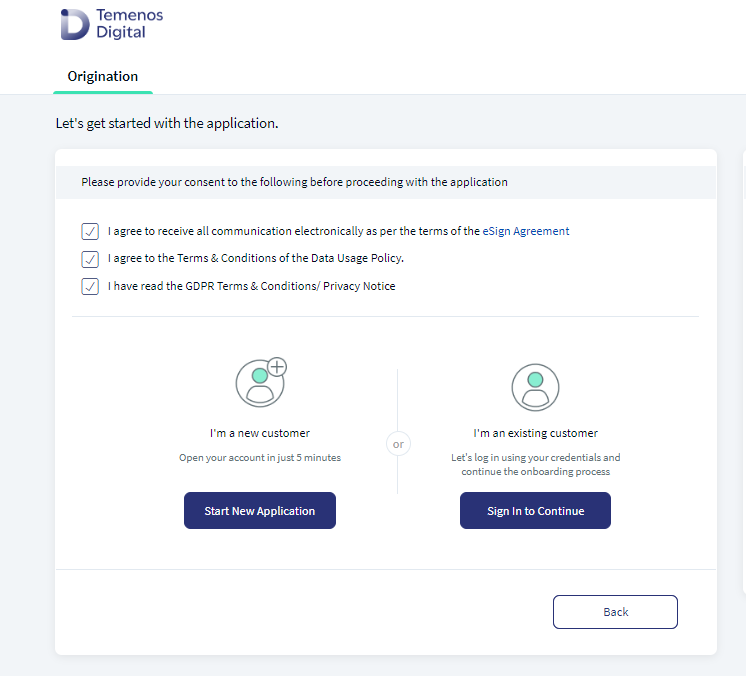Click "Let's get started with the application." heading
746x676 pixels.
click(167, 123)
